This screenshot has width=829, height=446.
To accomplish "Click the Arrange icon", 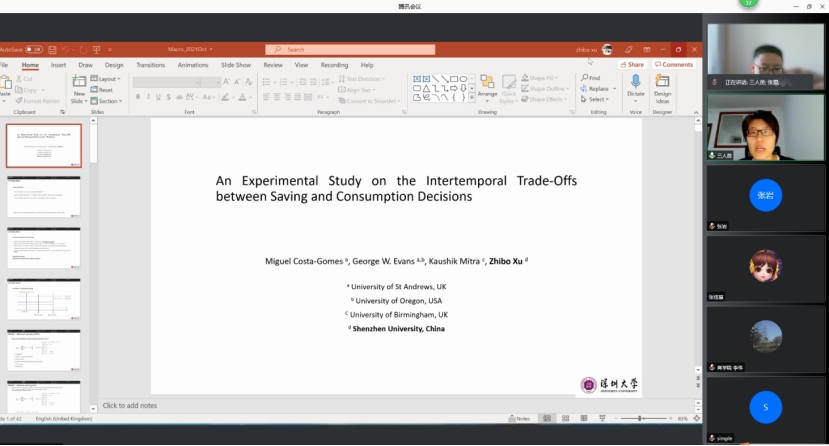I will coord(487,84).
